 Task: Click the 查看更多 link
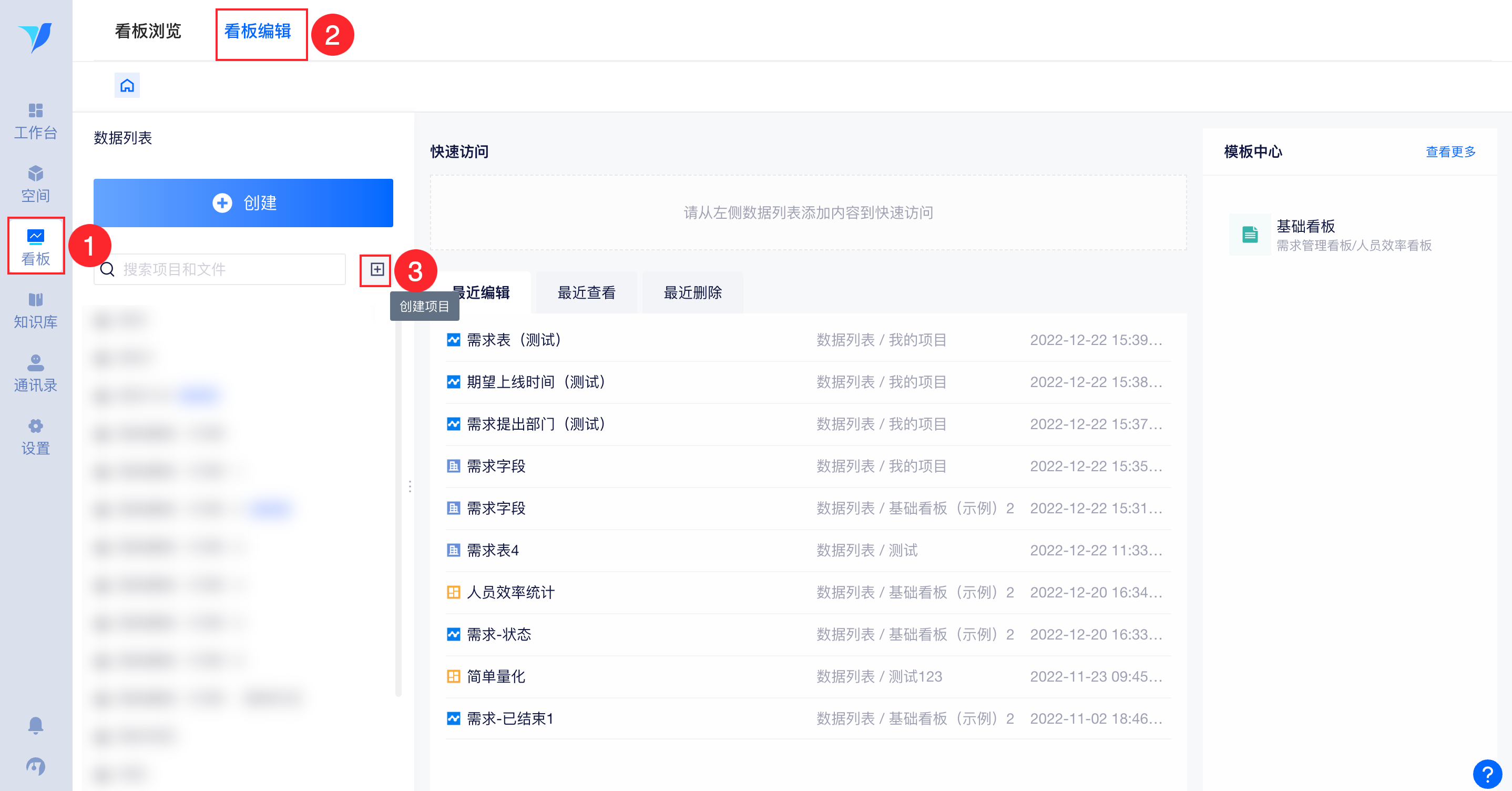[1450, 151]
